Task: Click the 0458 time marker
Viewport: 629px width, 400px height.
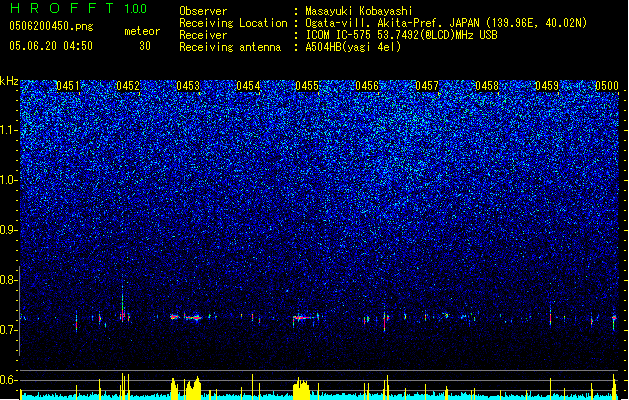Action: tap(487, 86)
